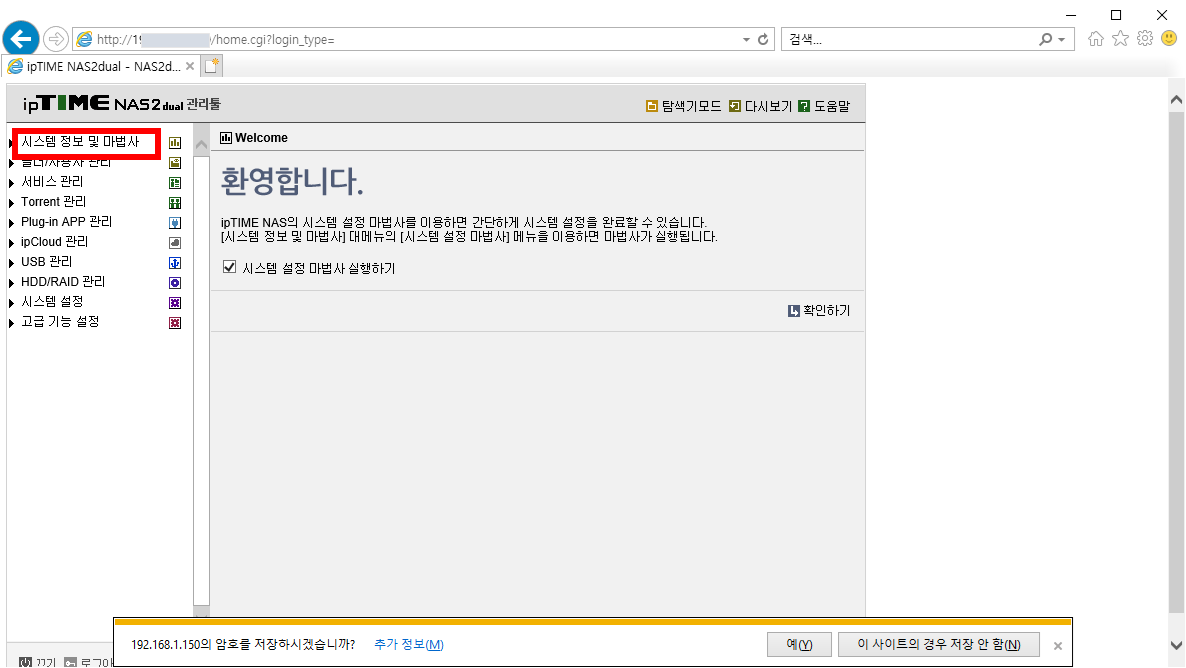Click the 시스템 정보 및 마법사 menu item
The image size is (1186, 668).
pyautogui.click(x=80, y=142)
